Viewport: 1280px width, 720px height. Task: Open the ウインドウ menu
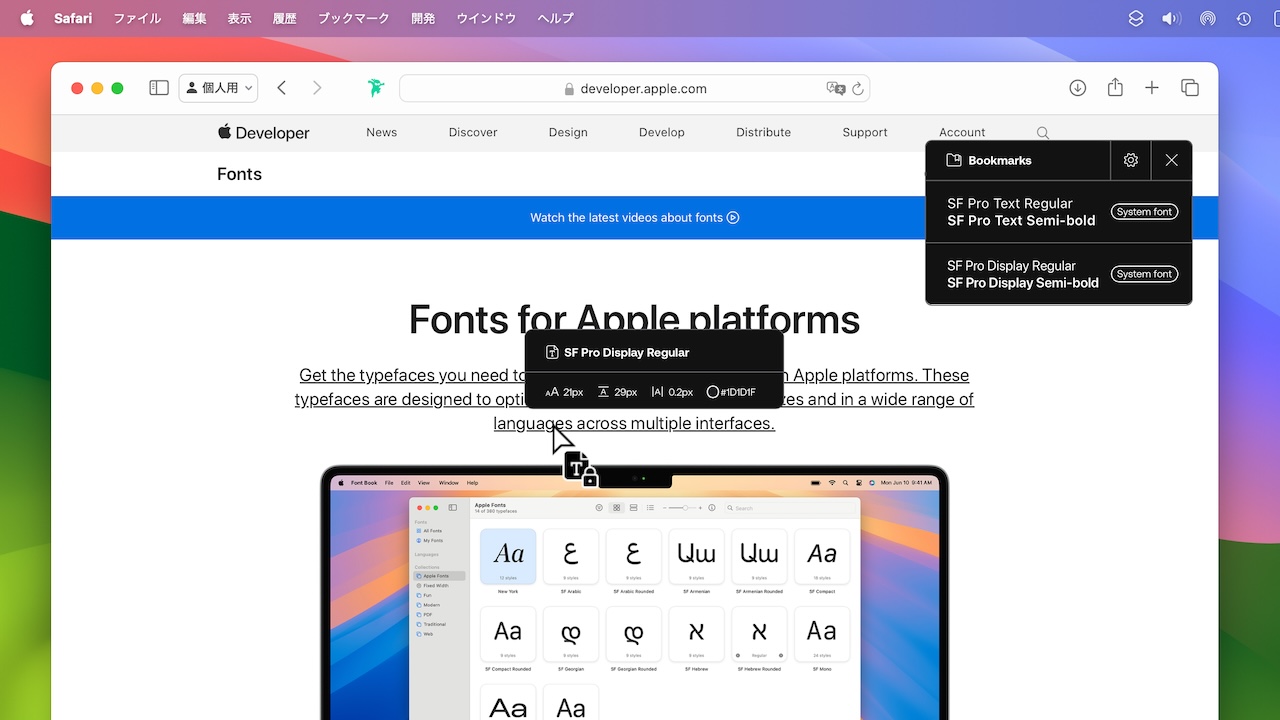click(486, 18)
